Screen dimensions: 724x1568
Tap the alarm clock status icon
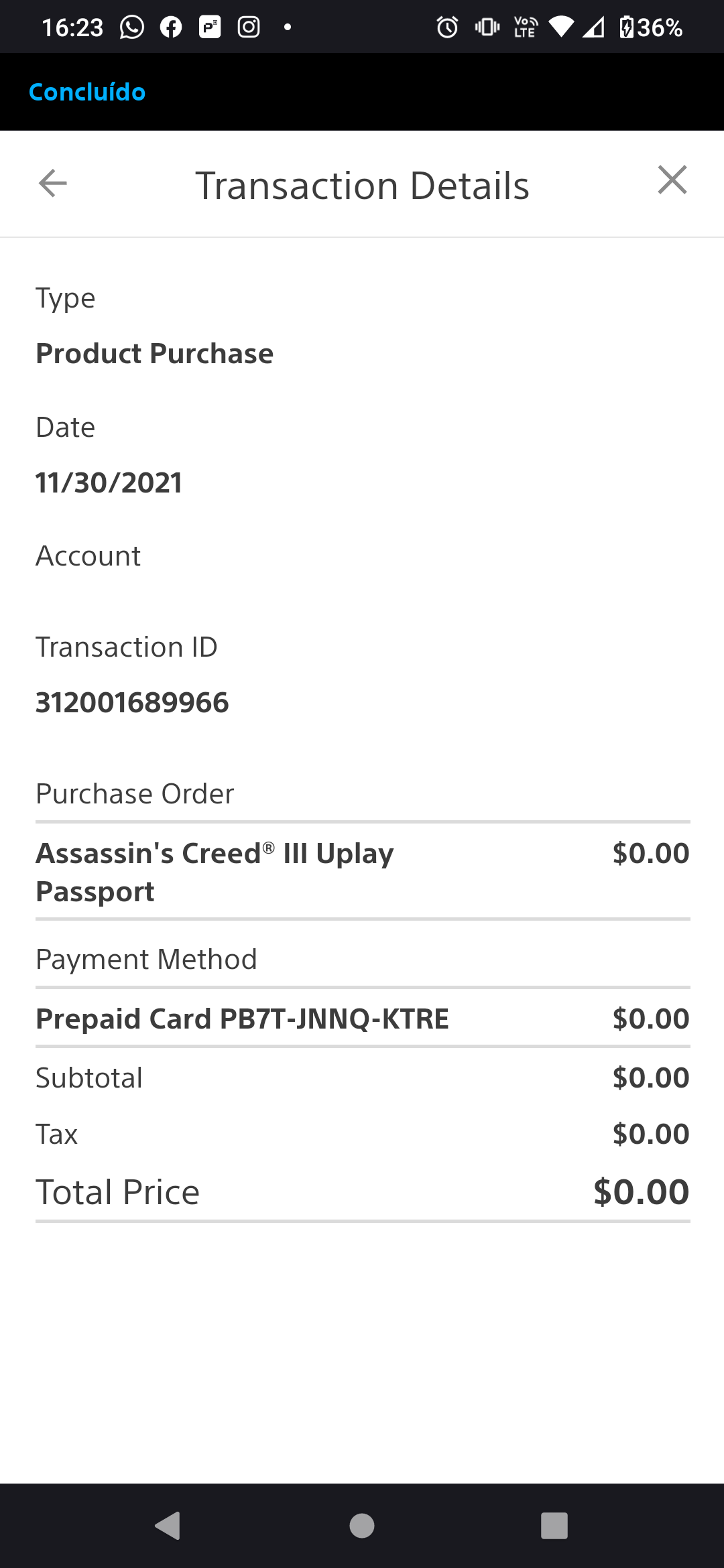click(447, 27)
